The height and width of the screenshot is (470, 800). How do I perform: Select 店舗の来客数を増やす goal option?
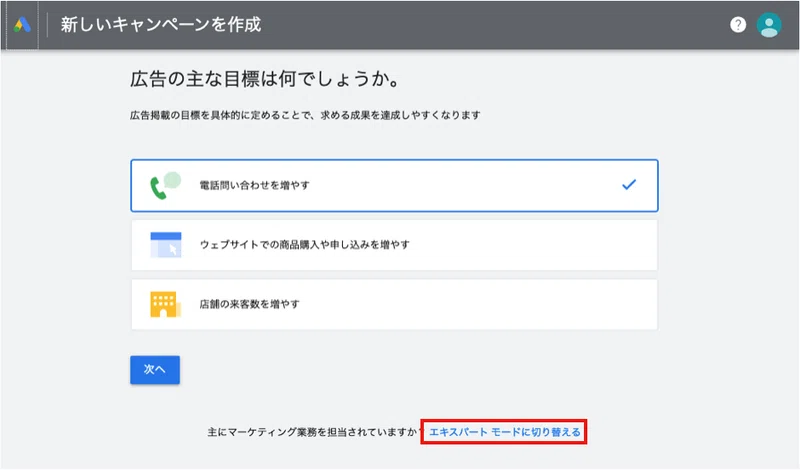point(394,304)
